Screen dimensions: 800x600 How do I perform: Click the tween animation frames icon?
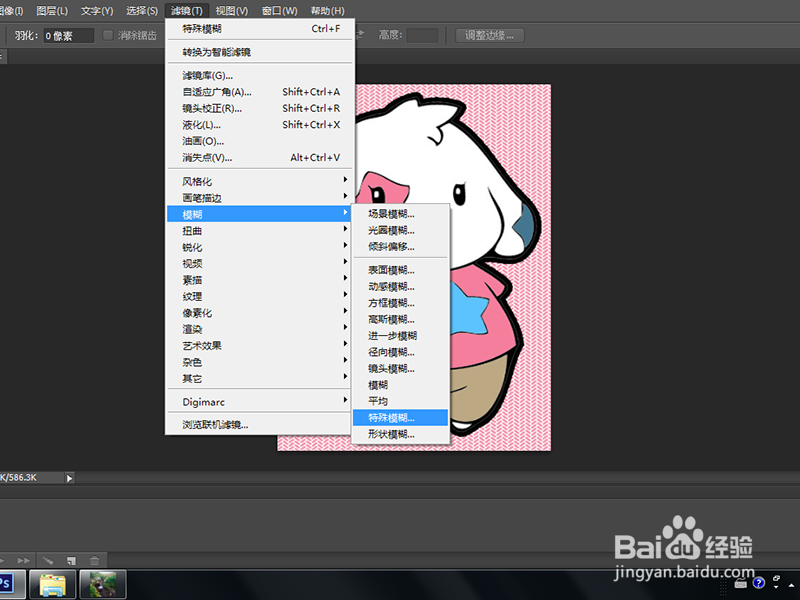tap(47, 560)
